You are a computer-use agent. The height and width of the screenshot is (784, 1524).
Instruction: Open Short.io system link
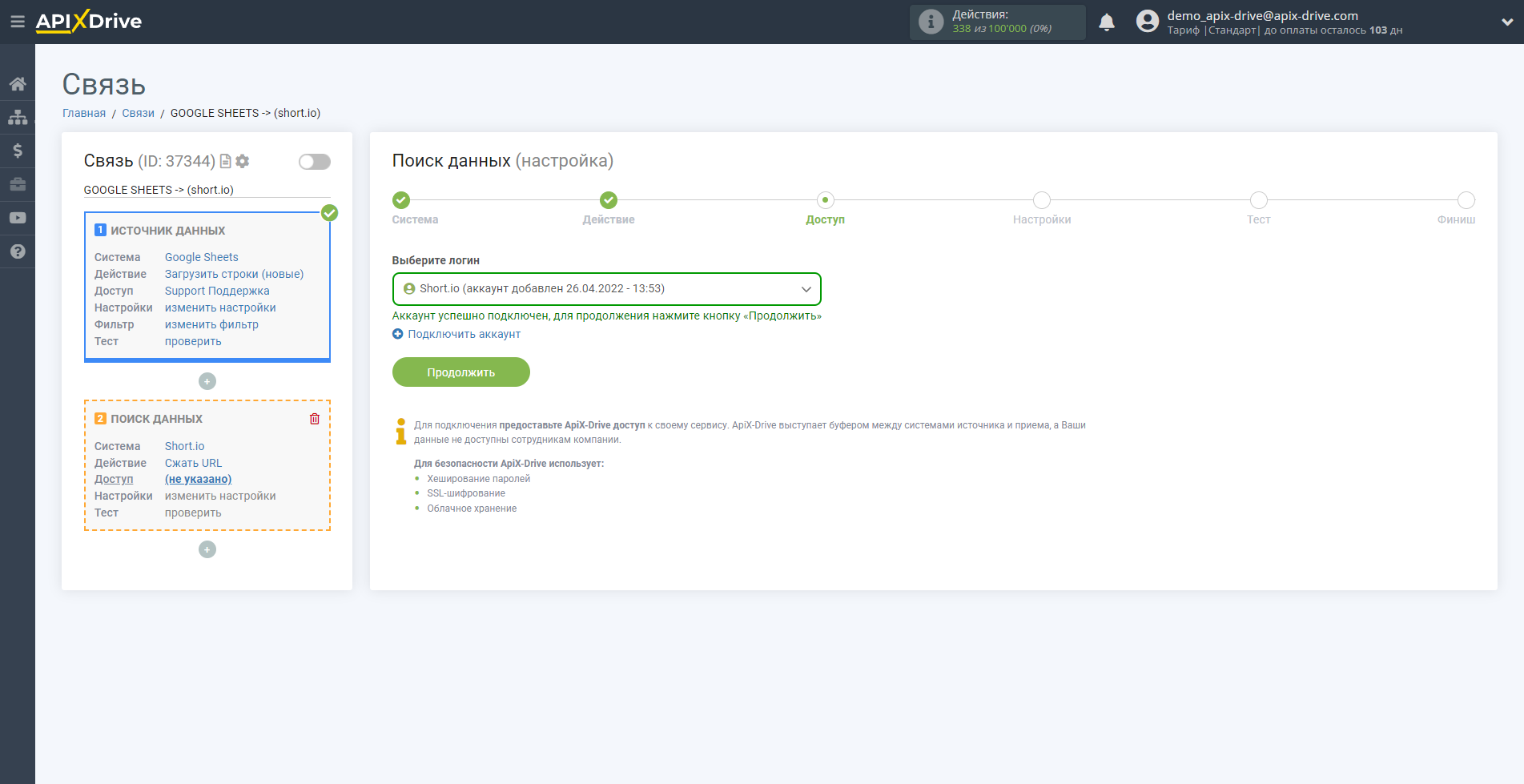(x=185, y=446)
